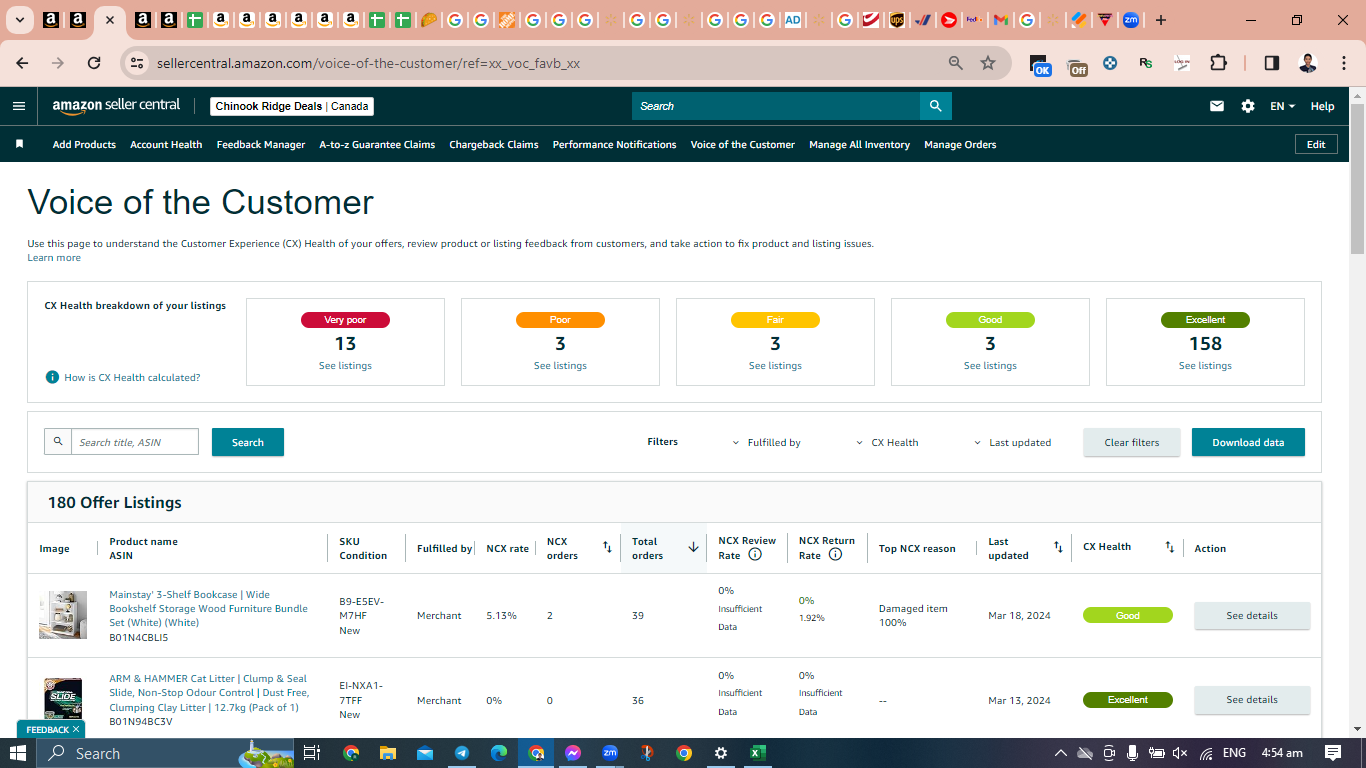See listings with Fair CX Health
The height and width of the screenshot is (768, 1366).
pyautogui.click(x=775, y=366)
